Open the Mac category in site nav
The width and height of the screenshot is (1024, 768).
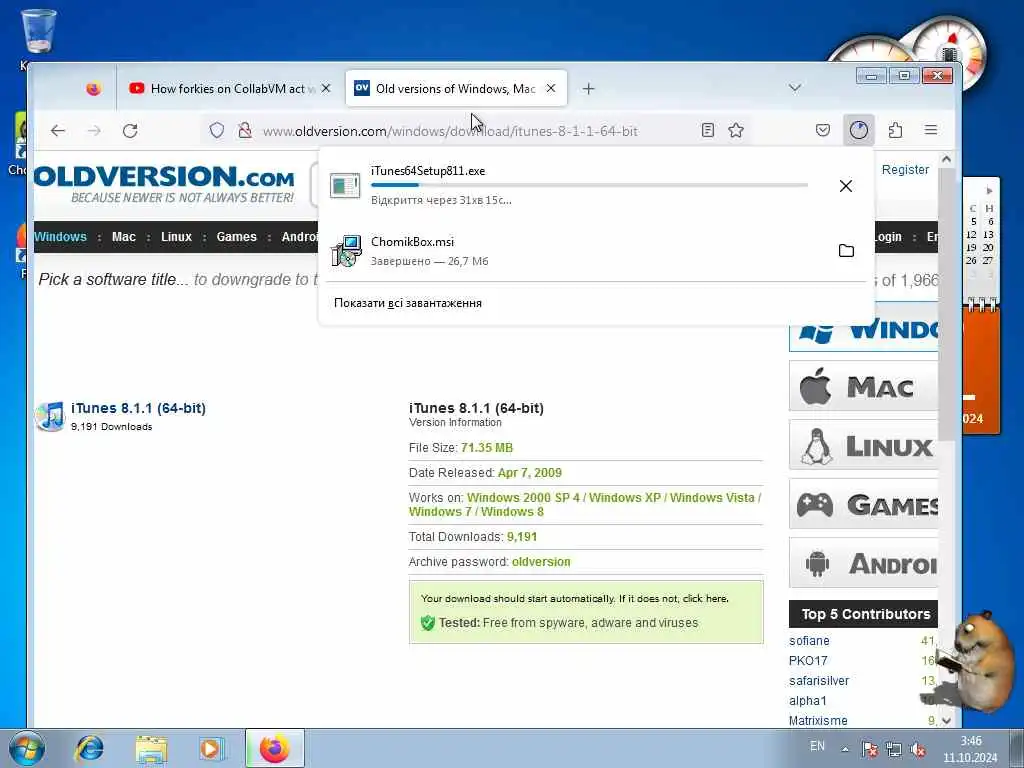click(x=123, y=236)
